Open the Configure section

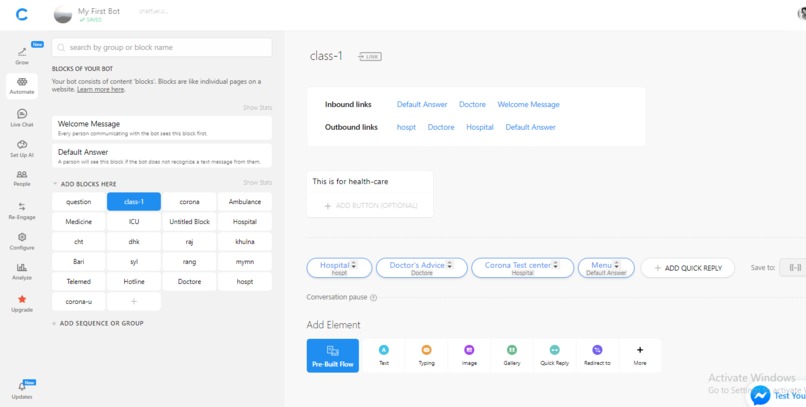22,241
